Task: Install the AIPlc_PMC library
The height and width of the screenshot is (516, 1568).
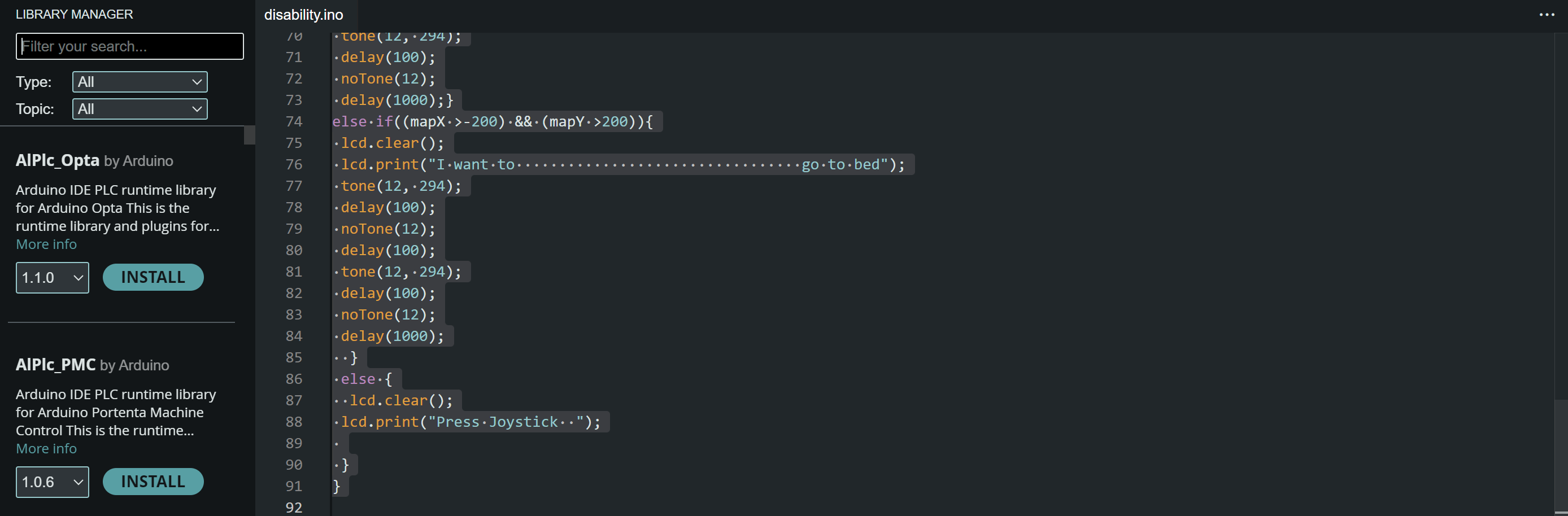Action: click(154, 482)
